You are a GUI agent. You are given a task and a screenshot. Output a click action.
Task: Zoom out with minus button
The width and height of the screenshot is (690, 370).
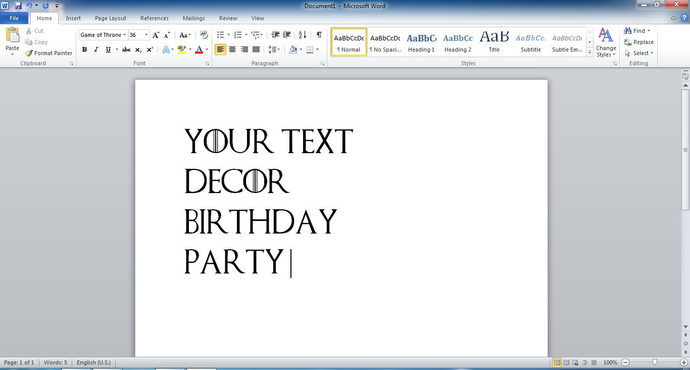[625, 363]
